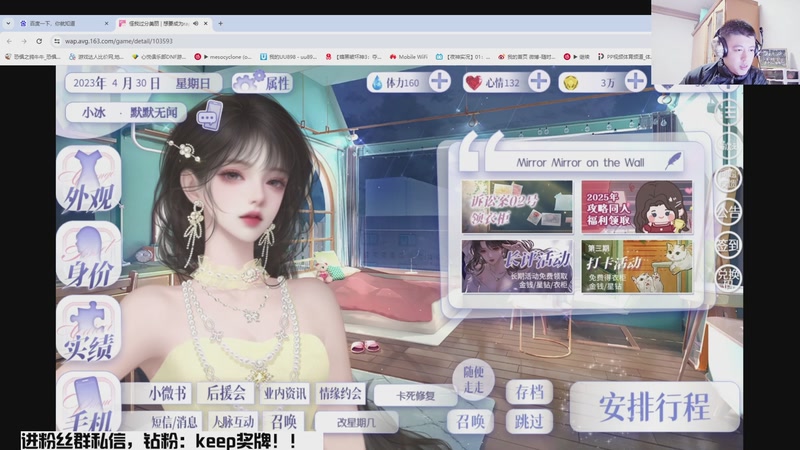This screenshot has width=800, height=450.
Task: Click the 卡死修复 fix button
Action: pyautogui.click(x=415, y=396)
